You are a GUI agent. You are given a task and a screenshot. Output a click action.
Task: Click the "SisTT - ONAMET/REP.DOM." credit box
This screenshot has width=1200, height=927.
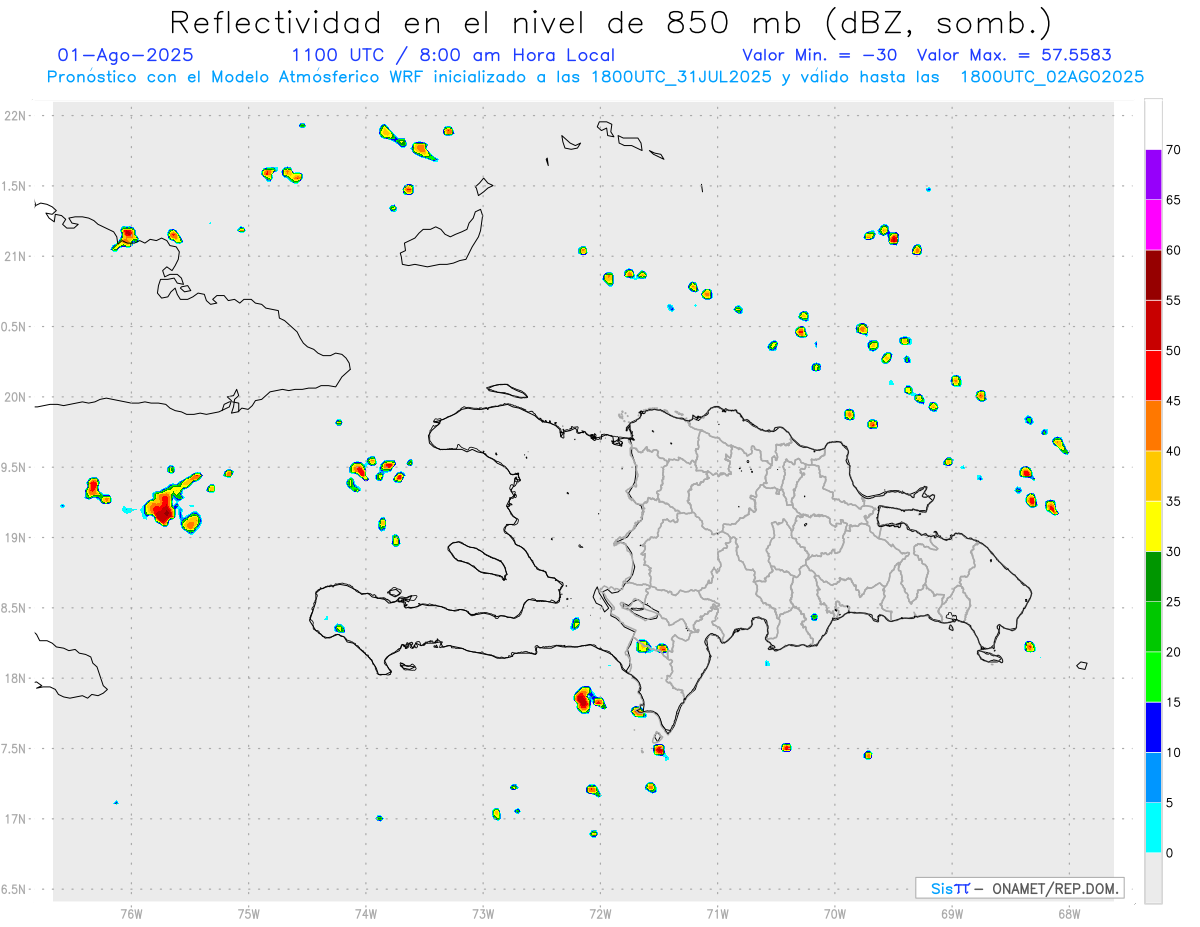click(1019, 888)
